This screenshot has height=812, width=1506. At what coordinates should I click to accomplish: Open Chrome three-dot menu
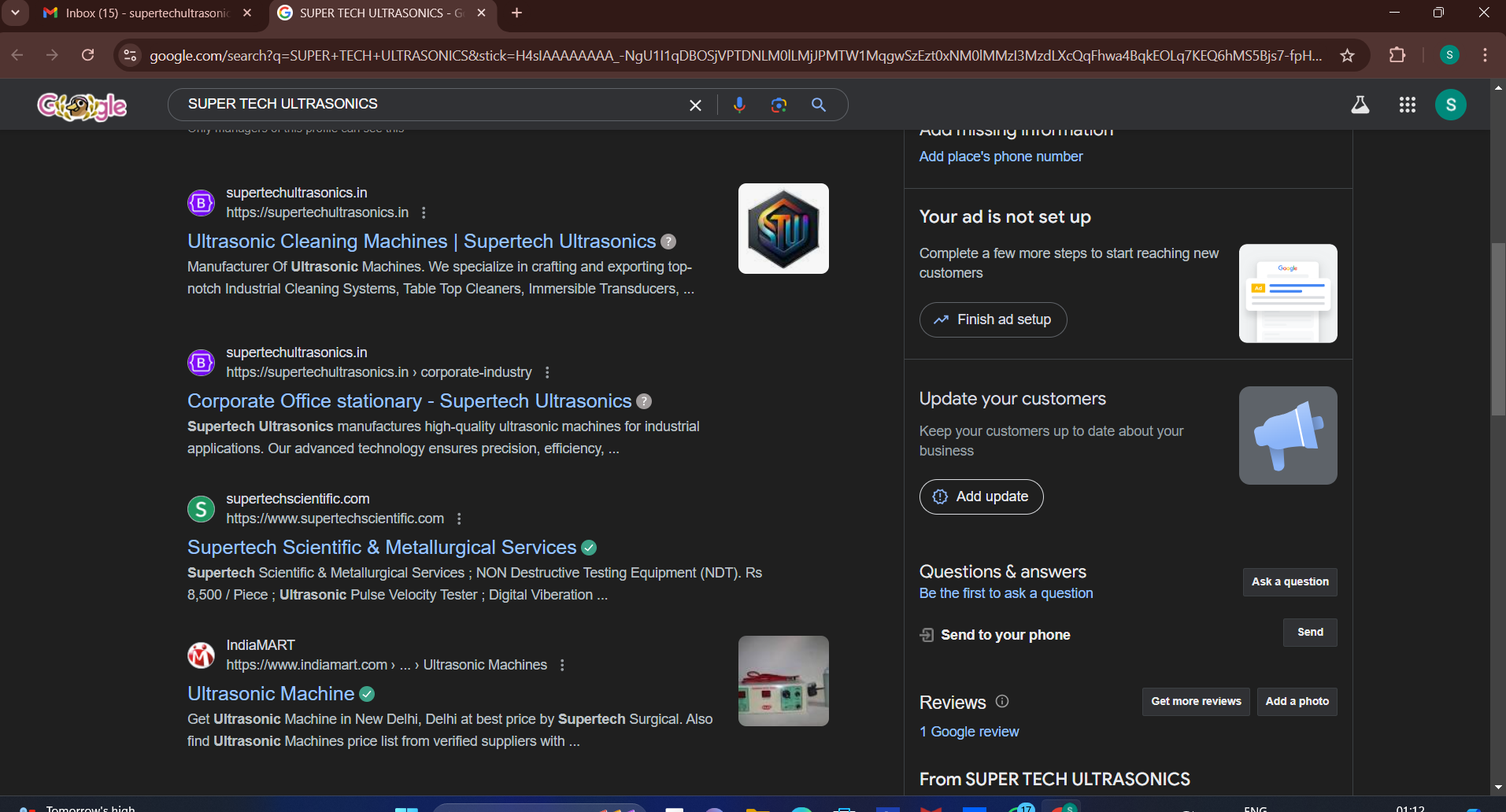[1485, 55]
